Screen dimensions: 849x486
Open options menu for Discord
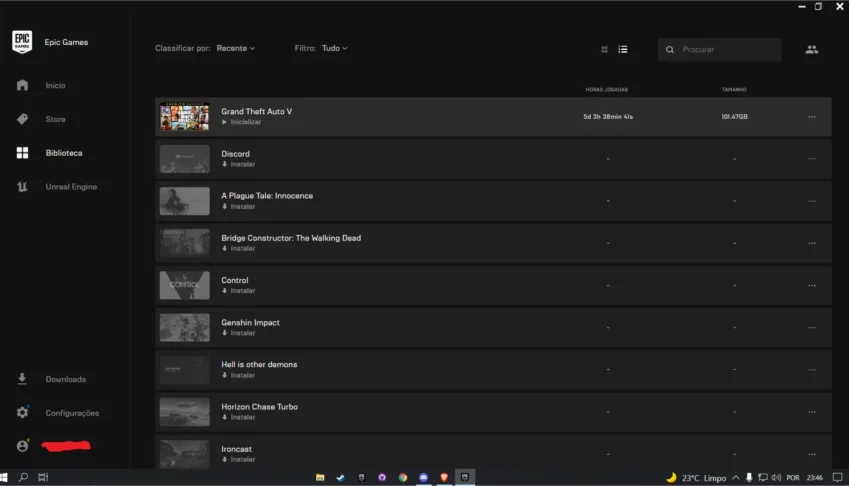point(812,159)
